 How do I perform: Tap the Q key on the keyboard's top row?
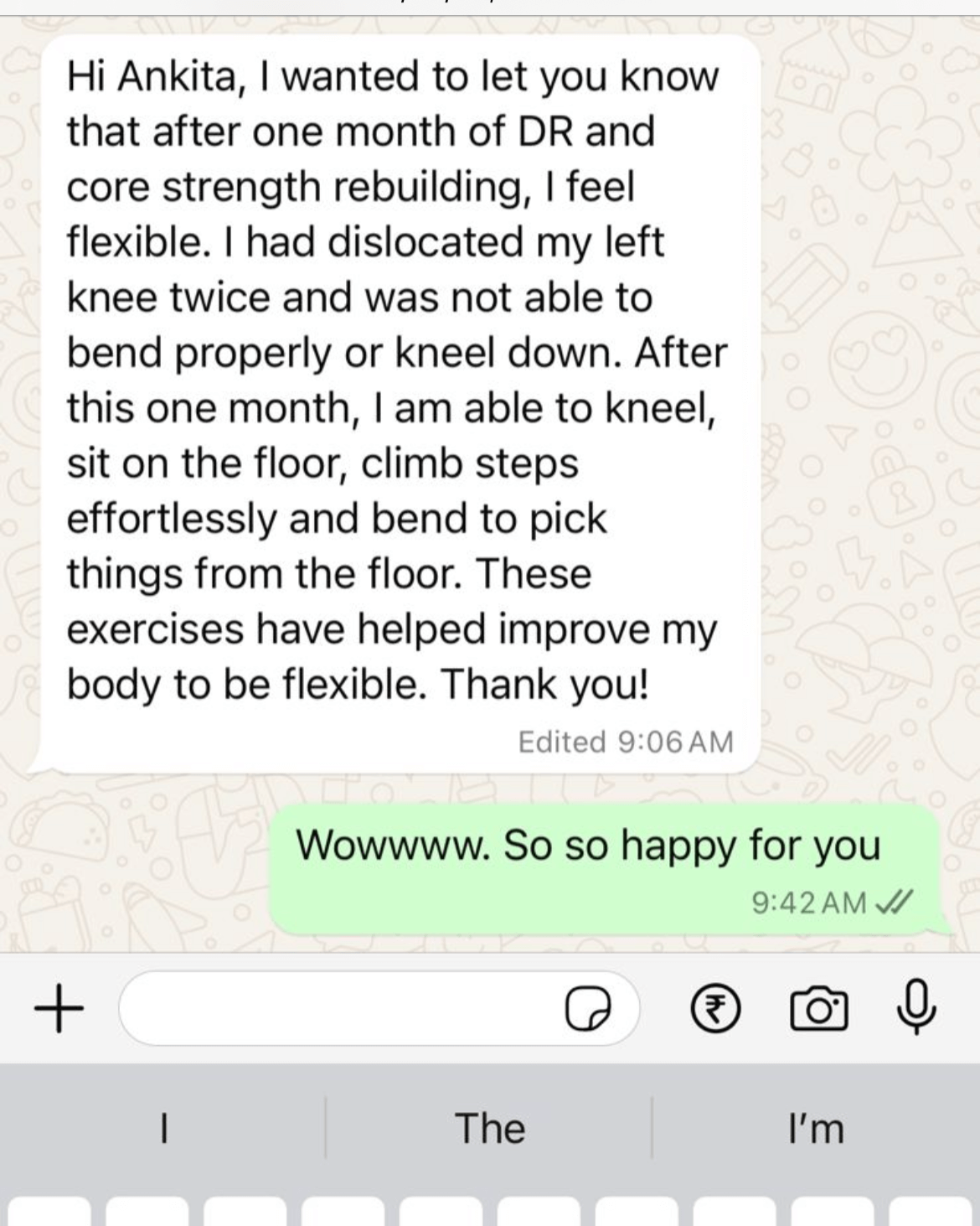point(49,1212)
